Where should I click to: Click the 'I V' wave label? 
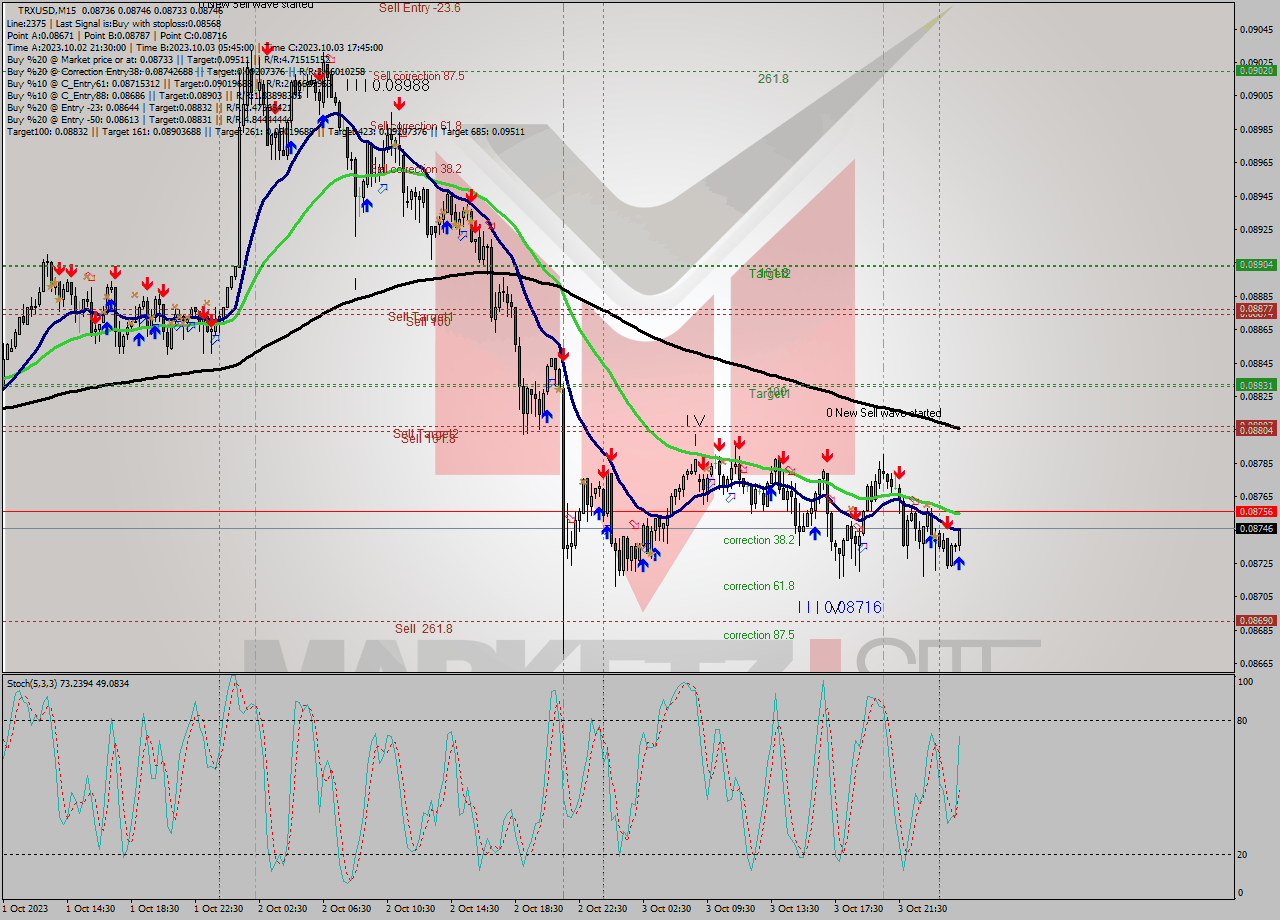click(x=696, y=421)
